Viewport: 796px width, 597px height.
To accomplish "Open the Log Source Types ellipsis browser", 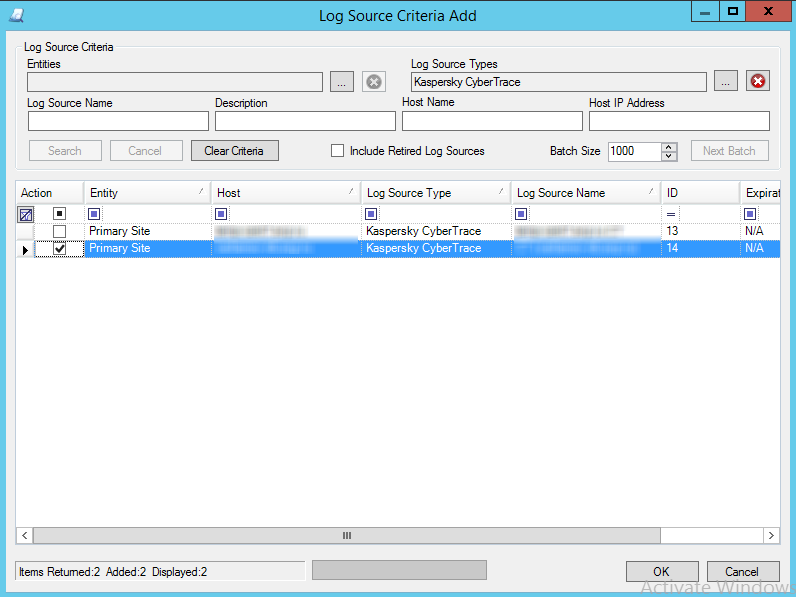I will pos(725,82).
